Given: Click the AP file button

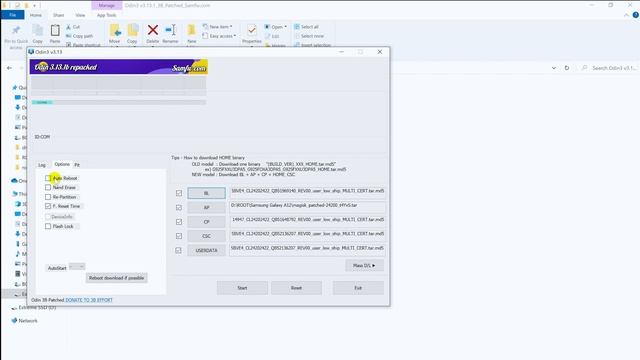Looking at the screenshot, I should [207, 207].
